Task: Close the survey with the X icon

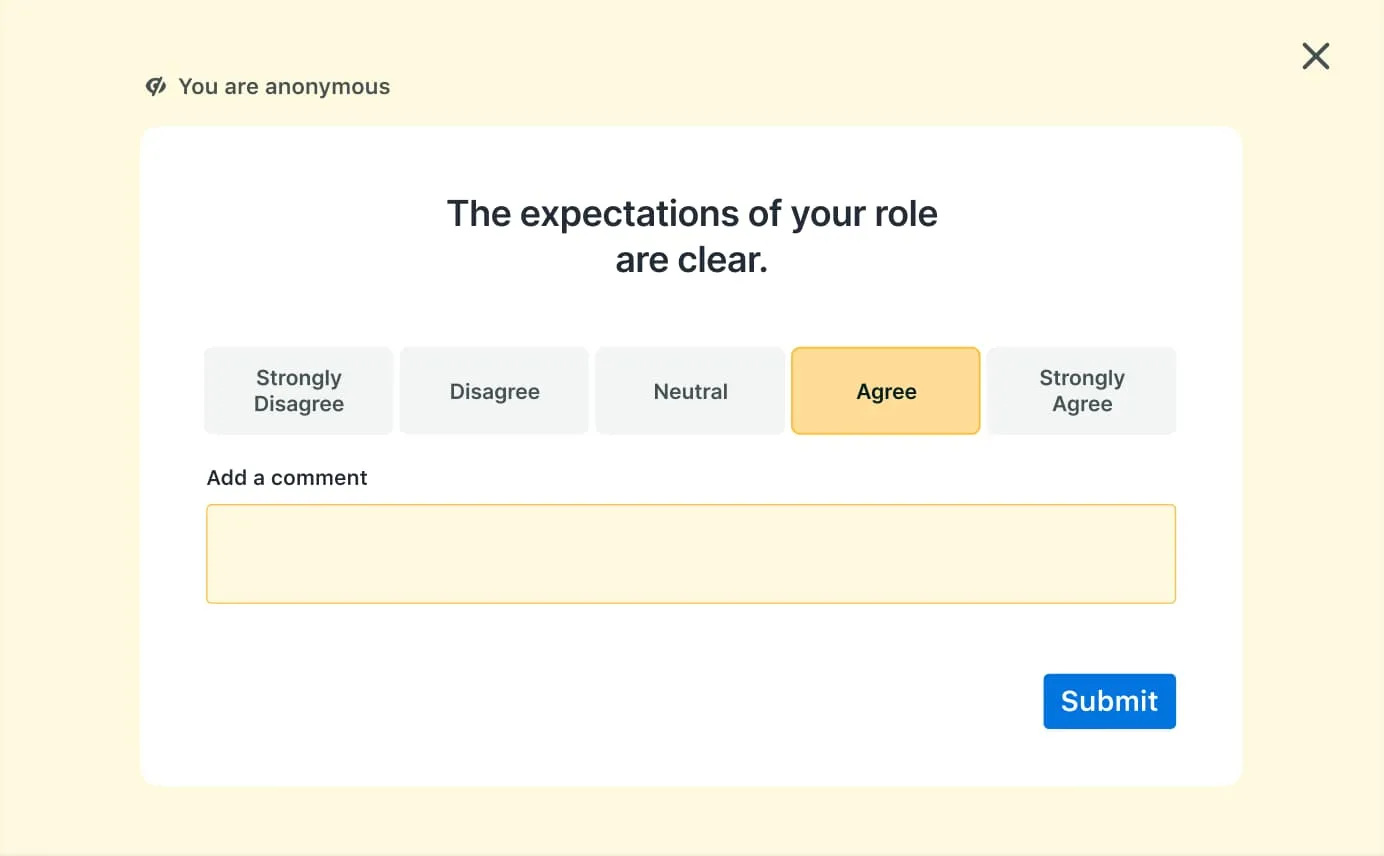Action: click(1315, 56)
